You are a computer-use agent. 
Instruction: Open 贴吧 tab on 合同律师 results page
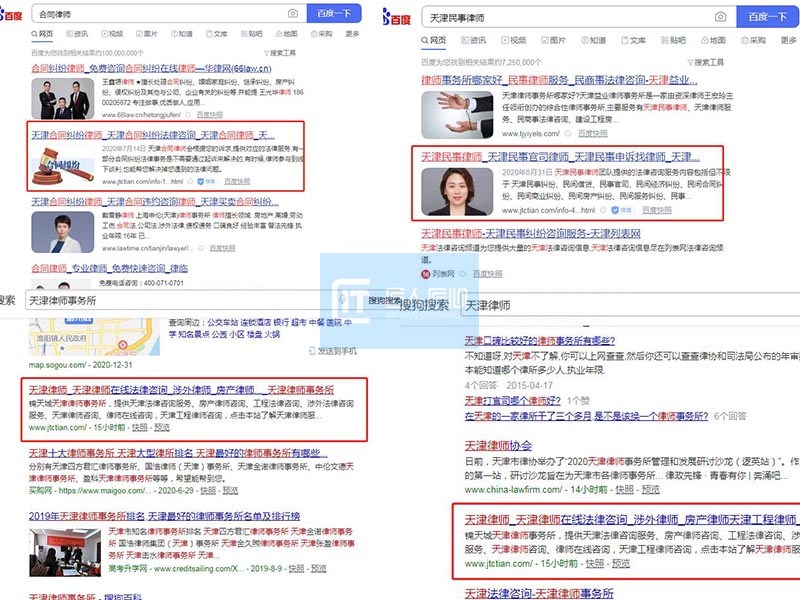tap(252, 34)
